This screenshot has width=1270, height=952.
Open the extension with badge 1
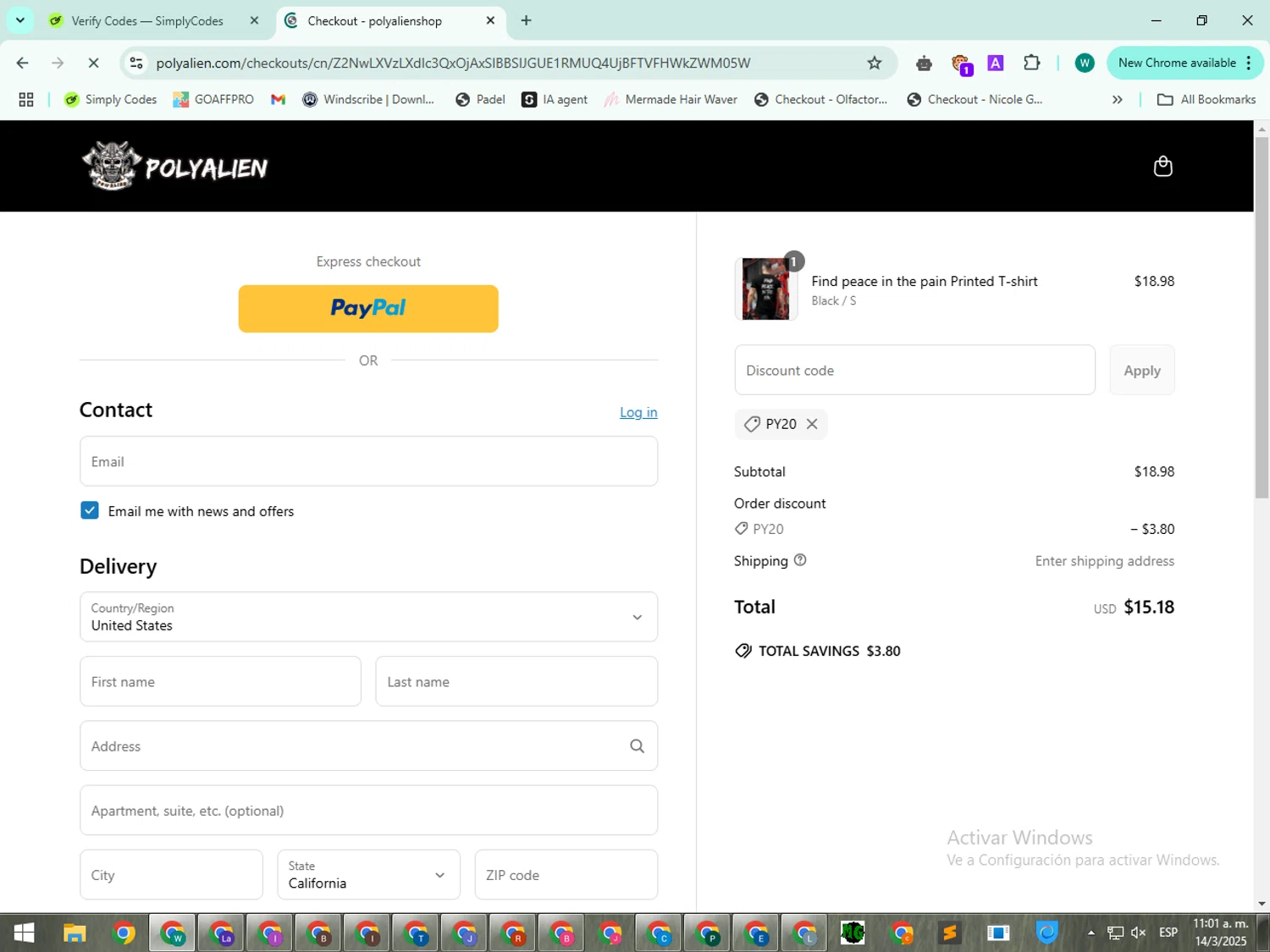pos(961,63)
